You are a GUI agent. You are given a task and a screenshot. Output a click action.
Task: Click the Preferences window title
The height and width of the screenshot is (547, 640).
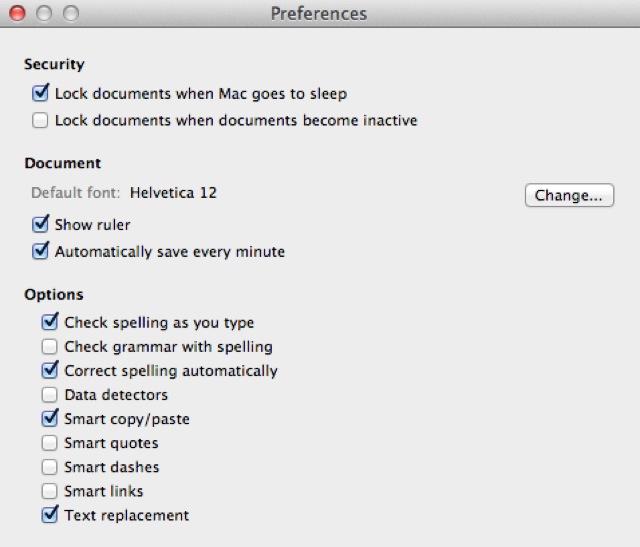click(x=319, y=14)
